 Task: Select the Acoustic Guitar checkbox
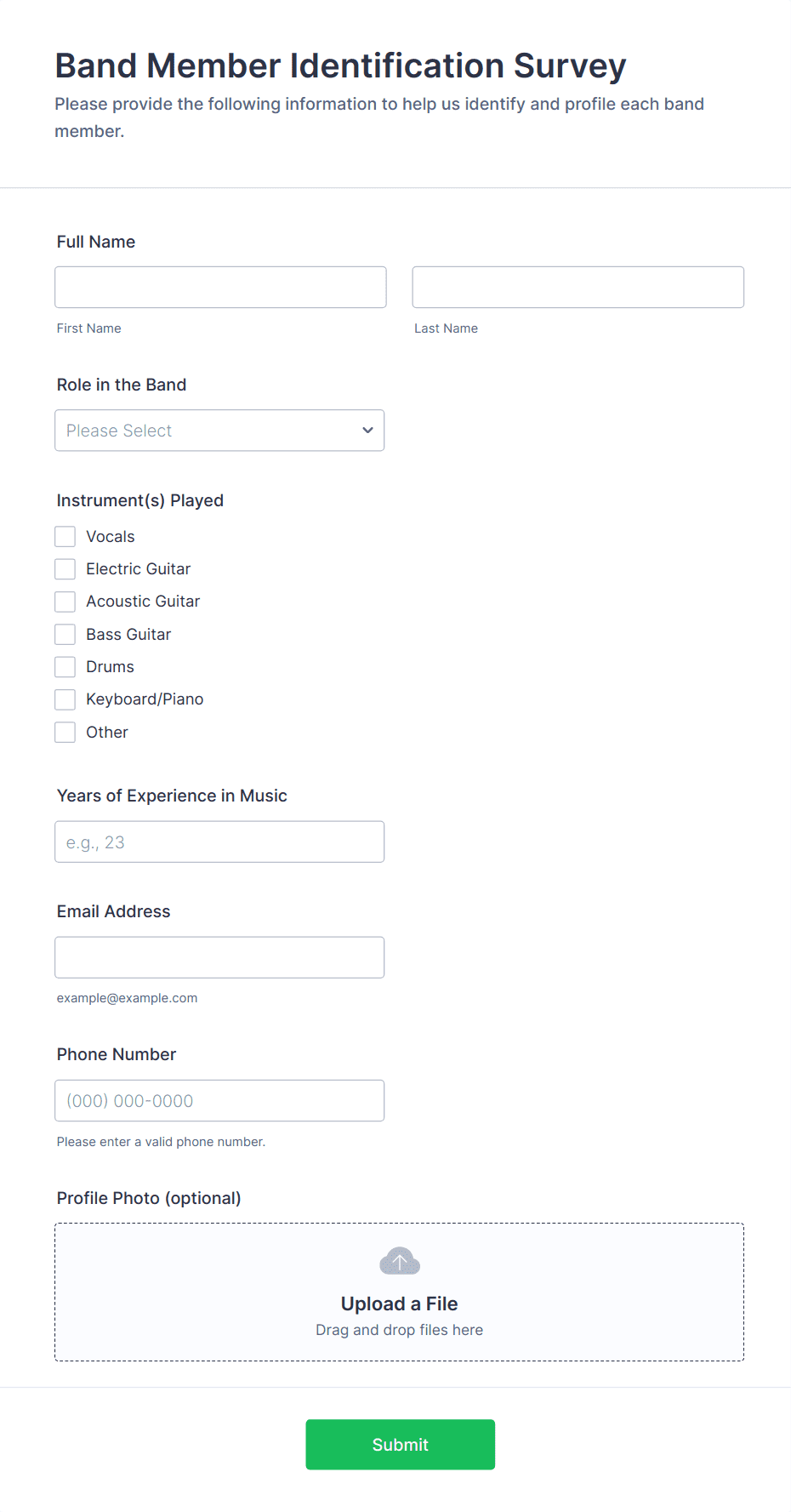[65, 602]
